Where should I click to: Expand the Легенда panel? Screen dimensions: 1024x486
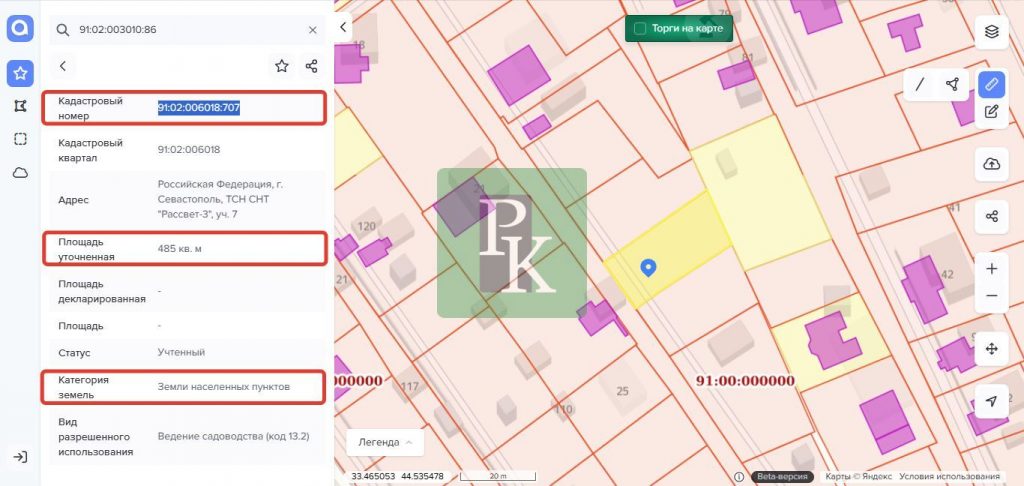(x=385, y=442)
